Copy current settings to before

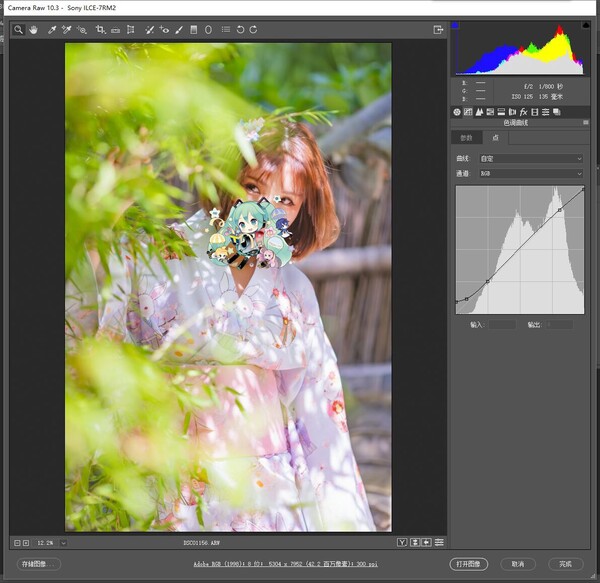(x=427, y=542)
